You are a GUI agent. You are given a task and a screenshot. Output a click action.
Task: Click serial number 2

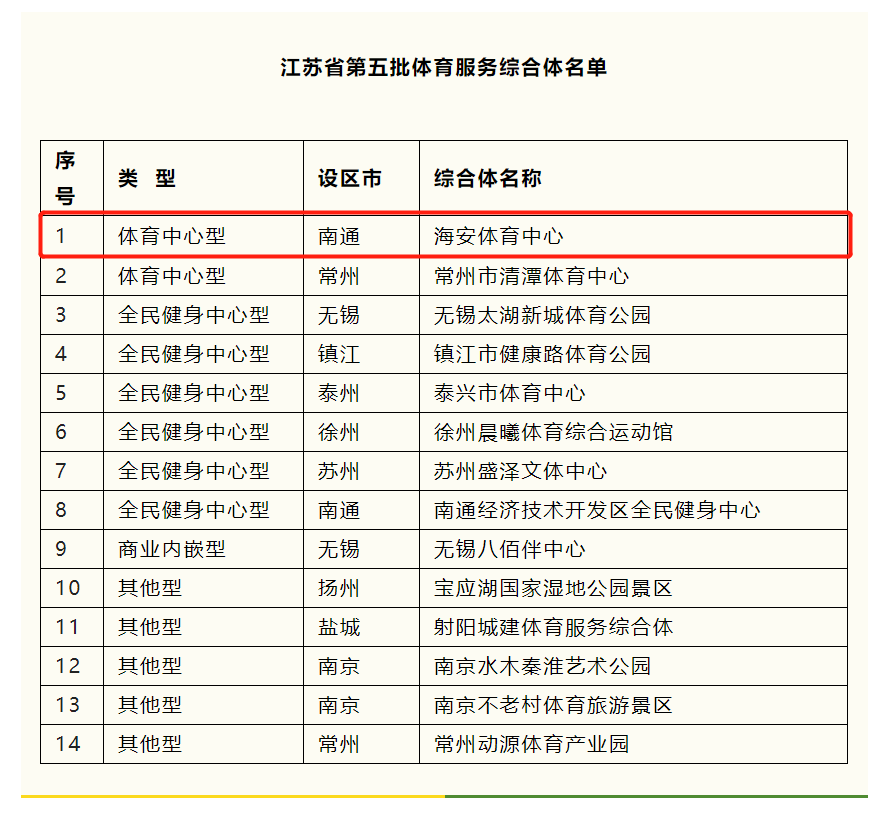[61, 276]
